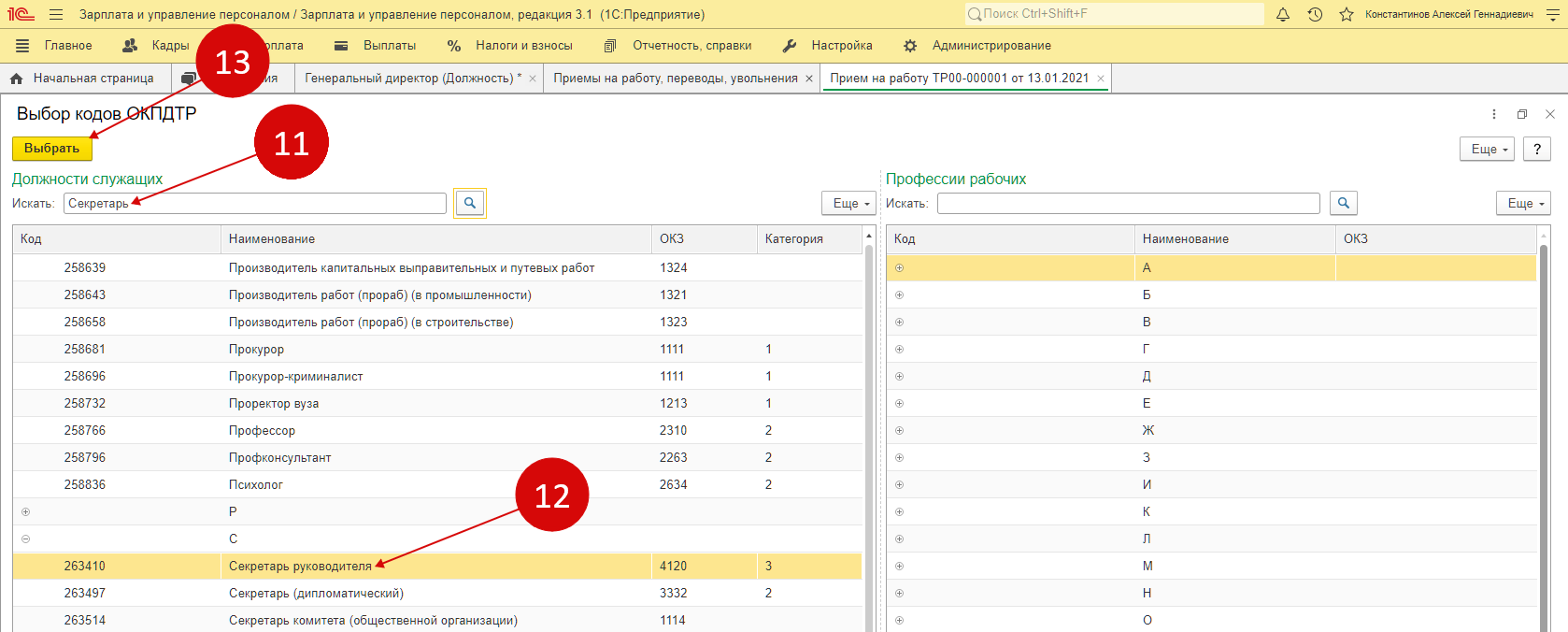Open the 1C application logo menu
Image resolution: width=1568 pixels, height=632 pixels.
click(x=21, y=14)
